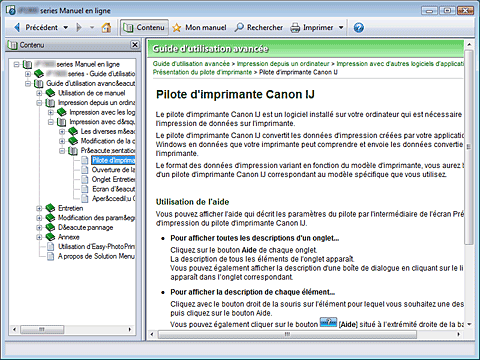Click tree panel scroll-left arrow
The image size is (480, 360).
(x=14, y=329)
